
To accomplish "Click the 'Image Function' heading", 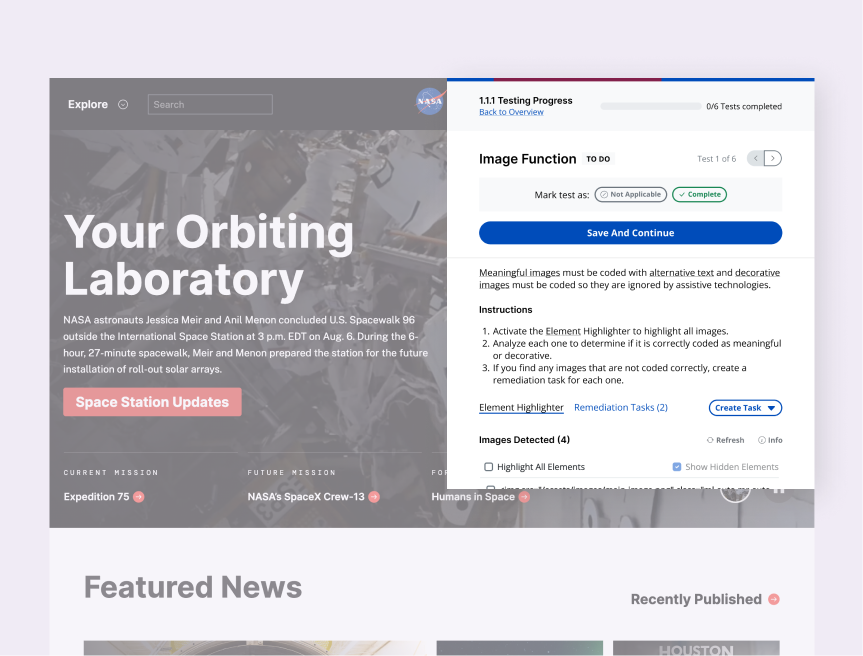I will click(527, 159).
